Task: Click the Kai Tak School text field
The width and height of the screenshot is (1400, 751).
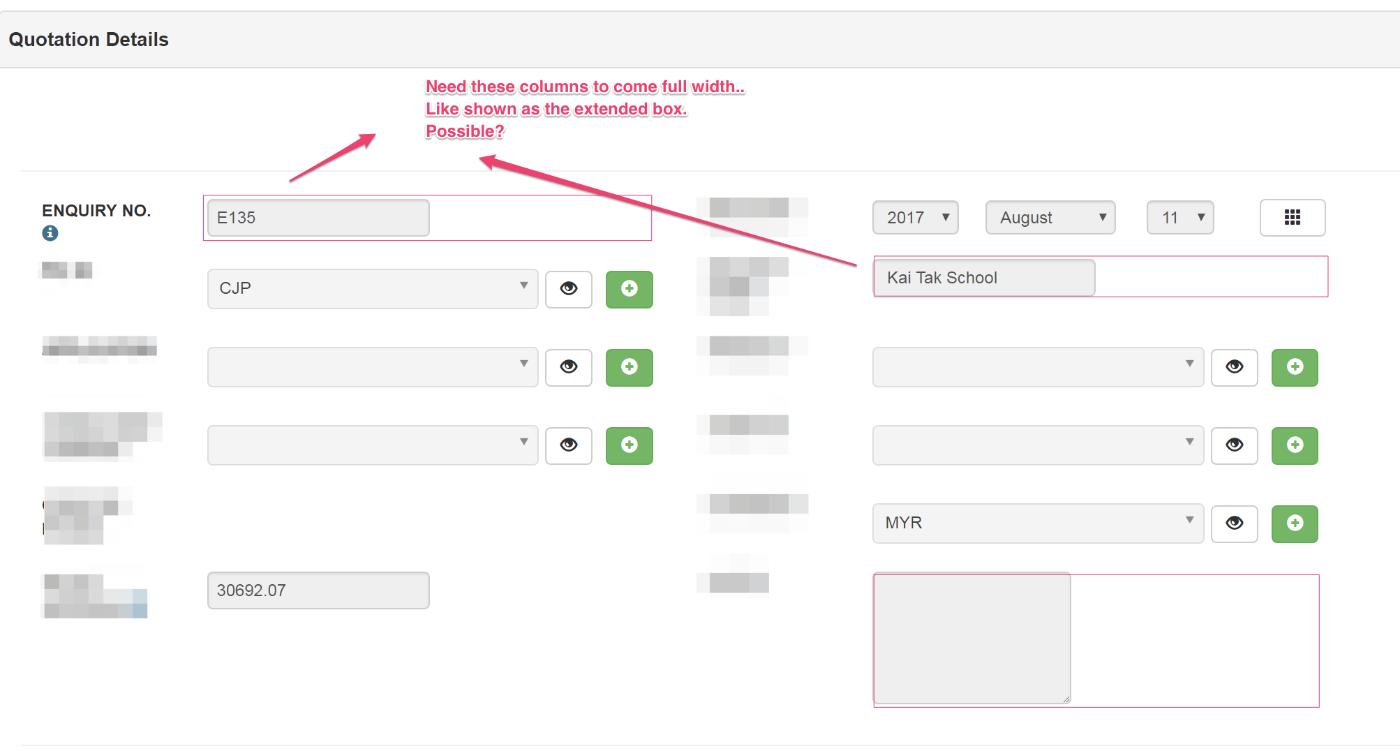Action: pos(984,277)
